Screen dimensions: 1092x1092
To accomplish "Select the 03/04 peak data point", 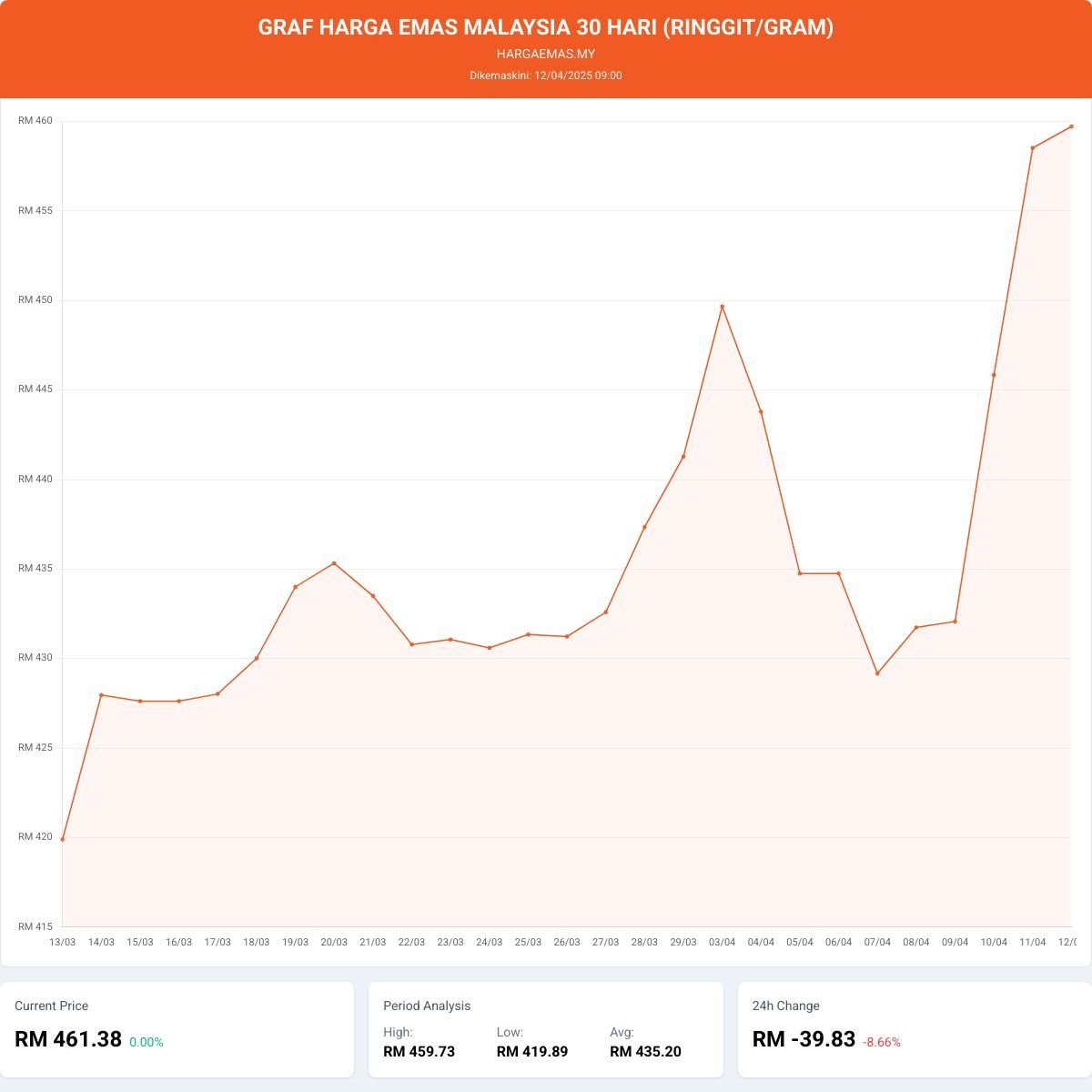I will pos(723,307).
